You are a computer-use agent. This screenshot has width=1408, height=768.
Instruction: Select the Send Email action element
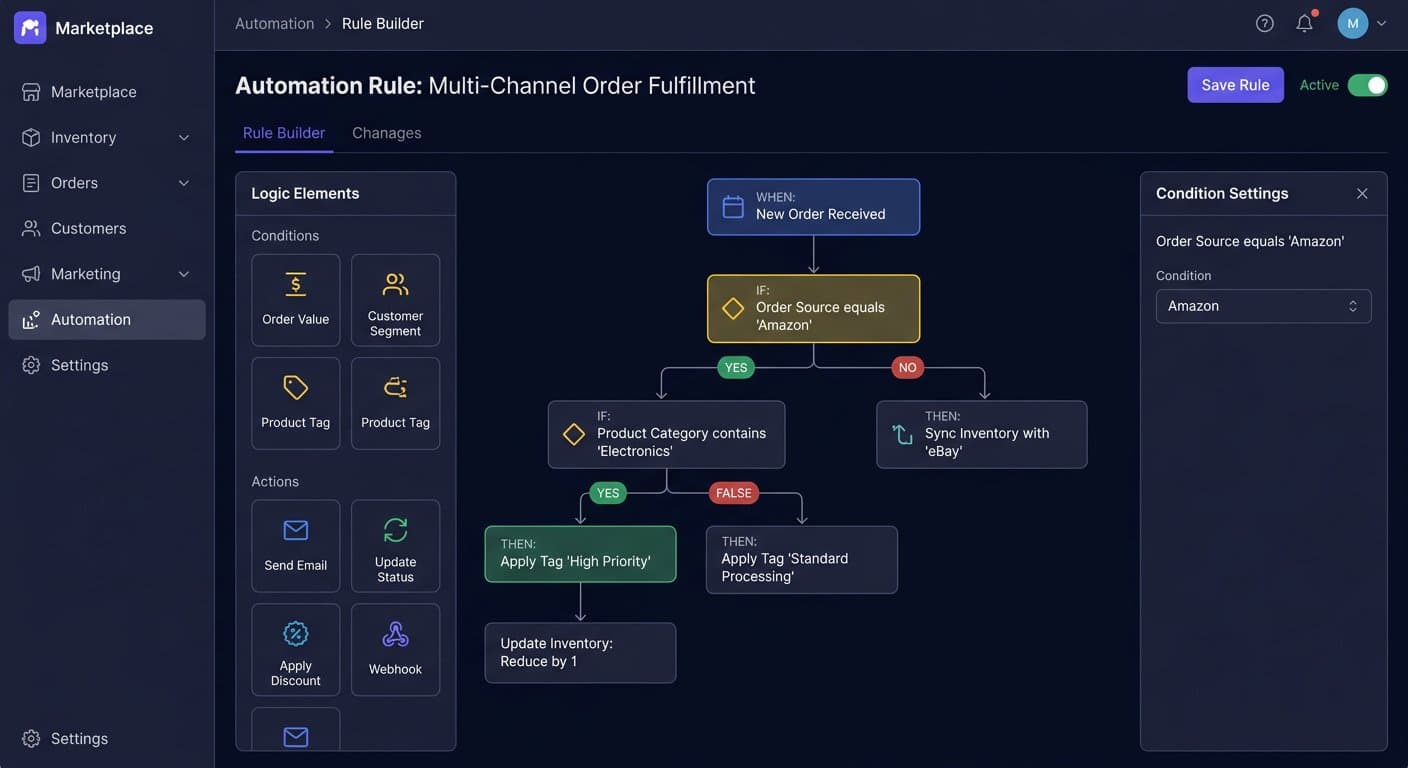(296, 546)
